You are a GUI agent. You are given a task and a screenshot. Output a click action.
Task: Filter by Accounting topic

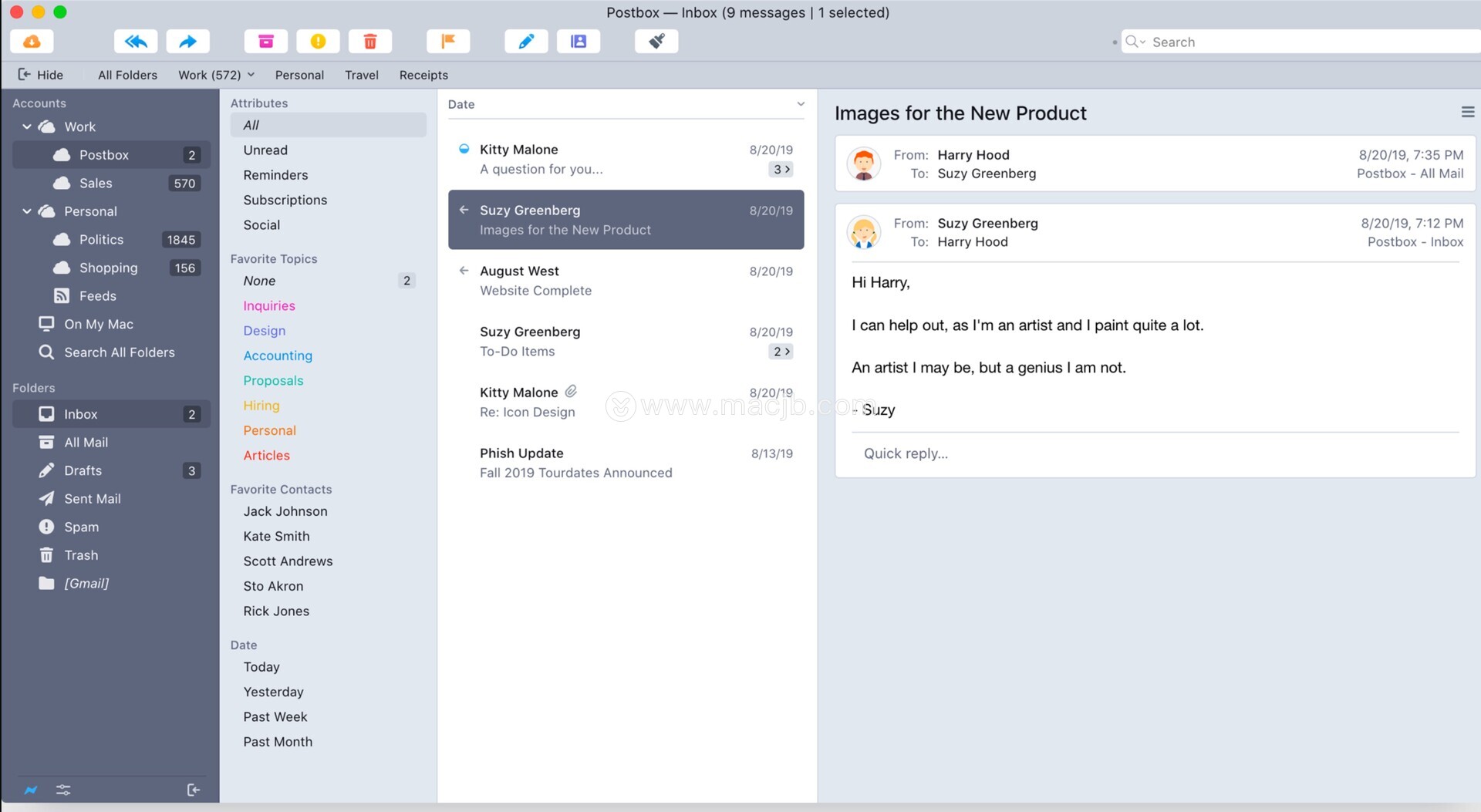point(278,355)
